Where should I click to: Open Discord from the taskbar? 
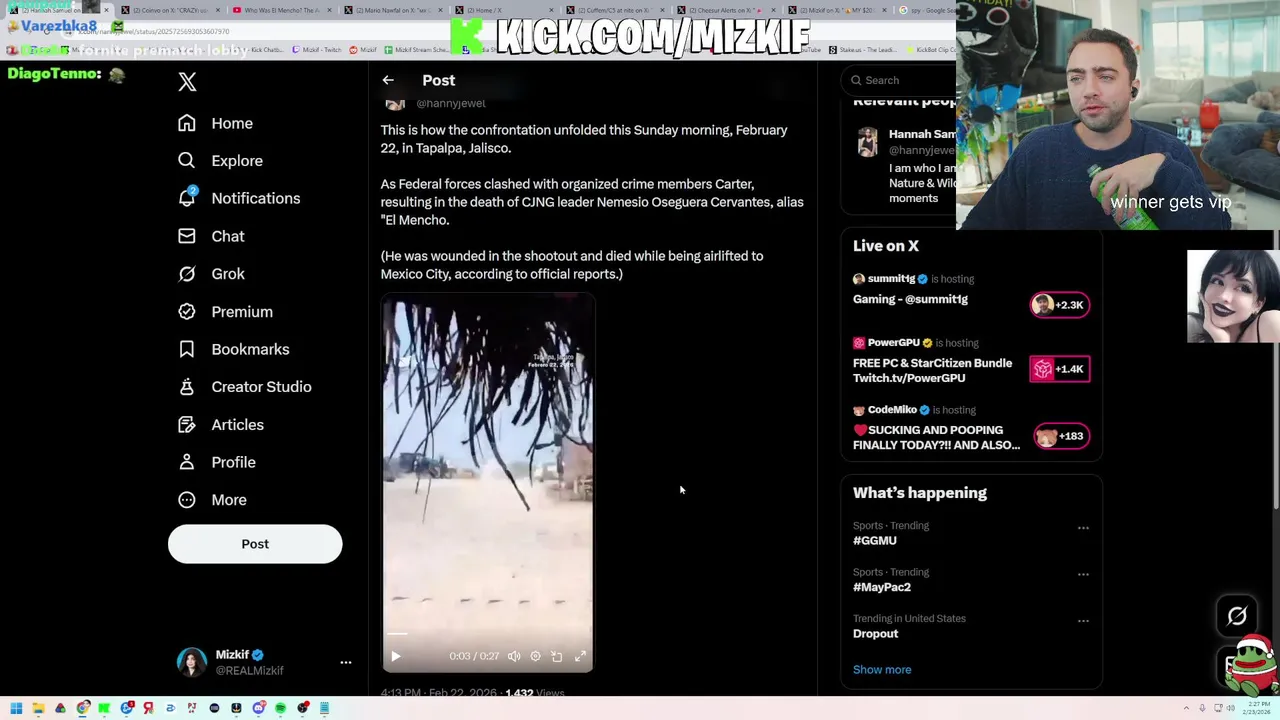point(258,708)
